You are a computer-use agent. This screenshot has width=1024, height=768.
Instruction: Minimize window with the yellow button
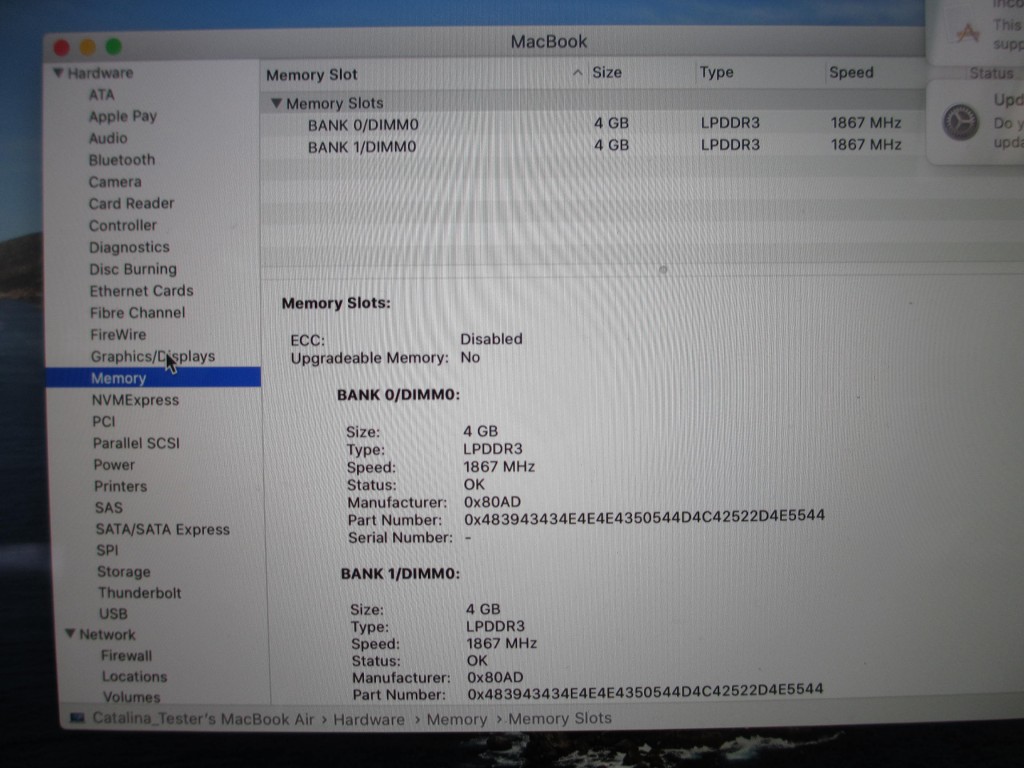[x=88, y=47]
